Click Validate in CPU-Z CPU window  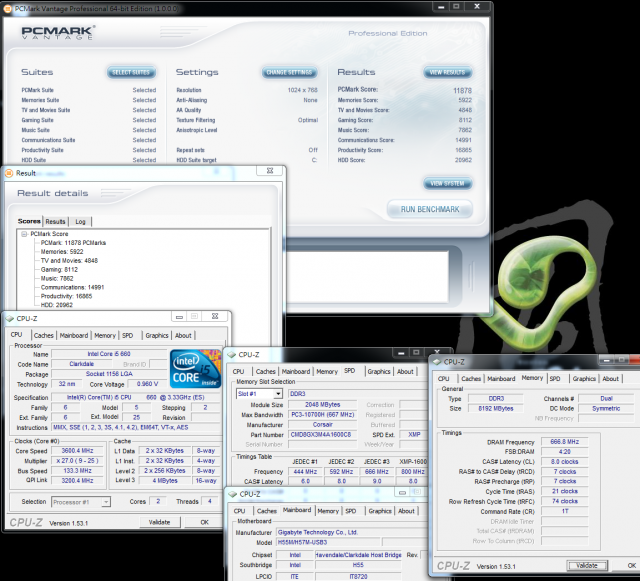click(160, 522)
